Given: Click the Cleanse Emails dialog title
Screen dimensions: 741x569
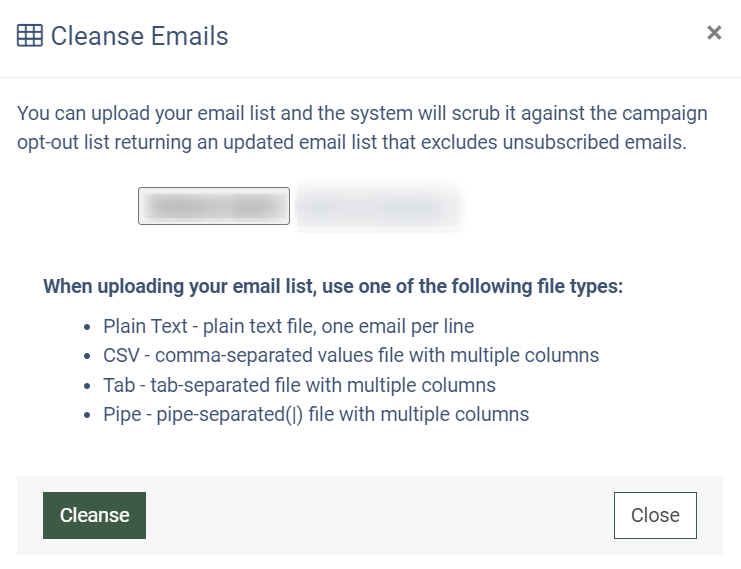Looking at the screenshot, I should click(x=139, y=36).
